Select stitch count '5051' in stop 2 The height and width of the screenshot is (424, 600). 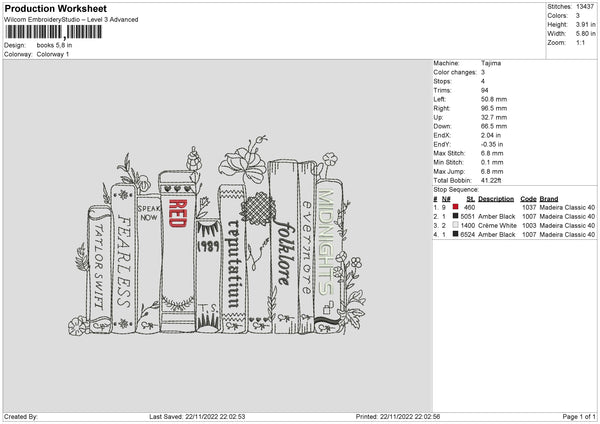point(468,217)
